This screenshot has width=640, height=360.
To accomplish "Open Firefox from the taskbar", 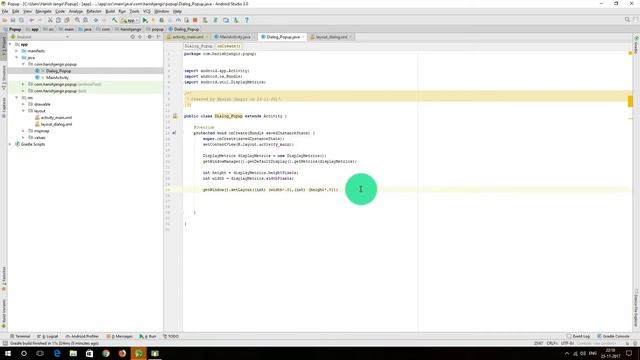I will point(122,353).
